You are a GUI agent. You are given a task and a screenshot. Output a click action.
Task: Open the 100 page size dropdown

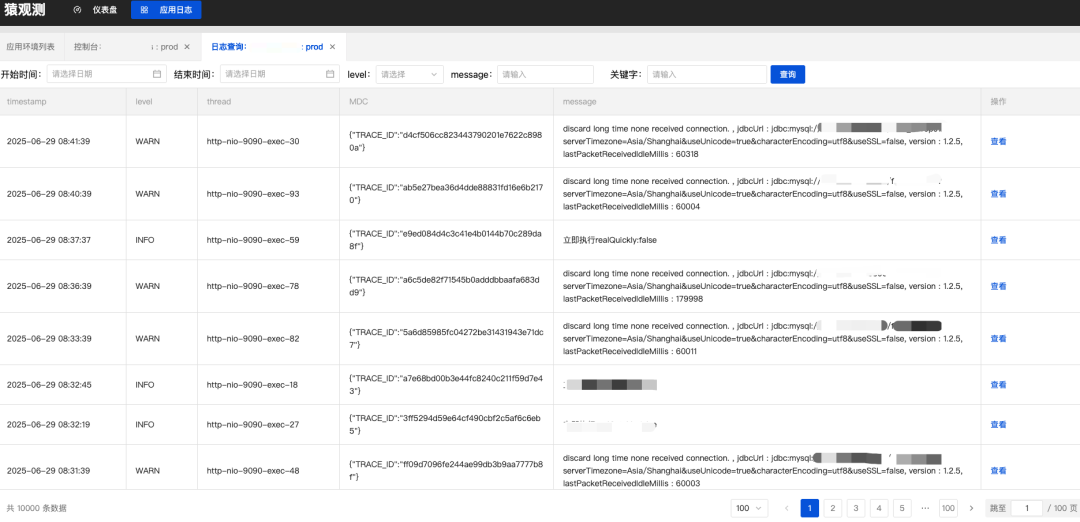[x=749, y=508]
